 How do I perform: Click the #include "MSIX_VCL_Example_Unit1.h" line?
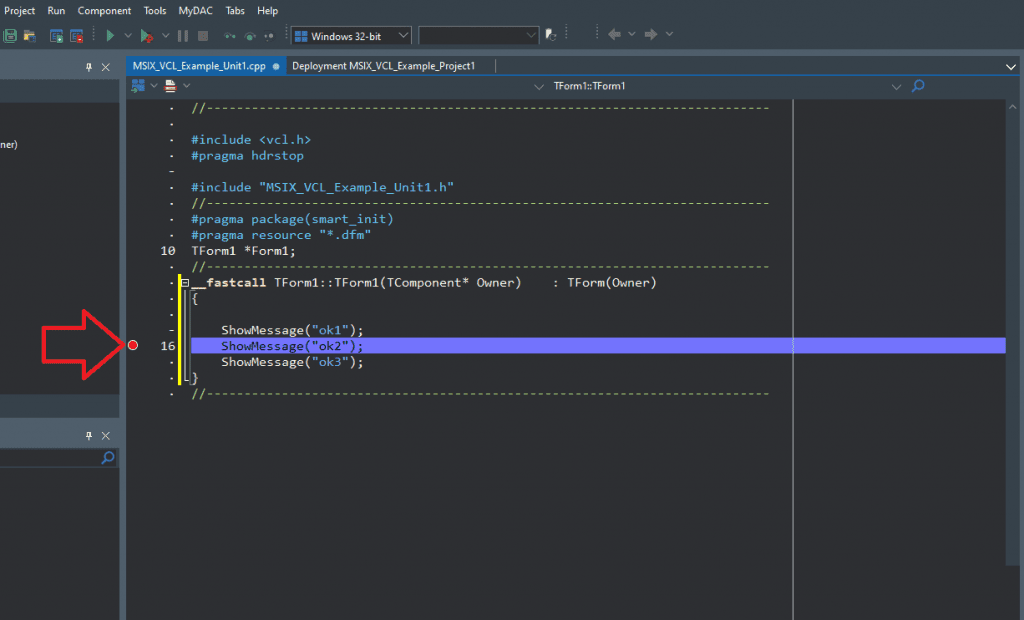(x=322, y=188)
